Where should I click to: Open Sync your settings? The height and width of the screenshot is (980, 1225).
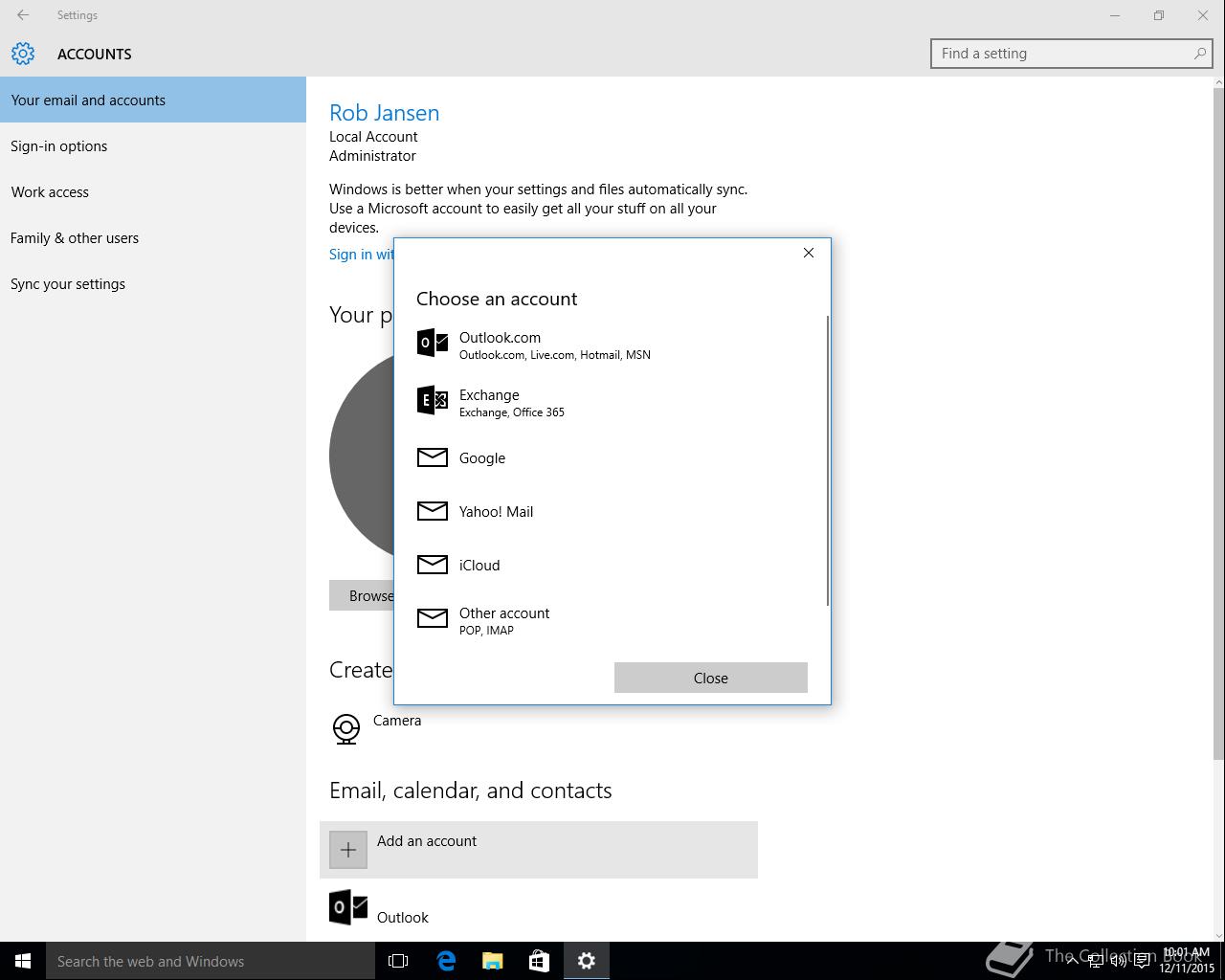[x=153, y=283]
